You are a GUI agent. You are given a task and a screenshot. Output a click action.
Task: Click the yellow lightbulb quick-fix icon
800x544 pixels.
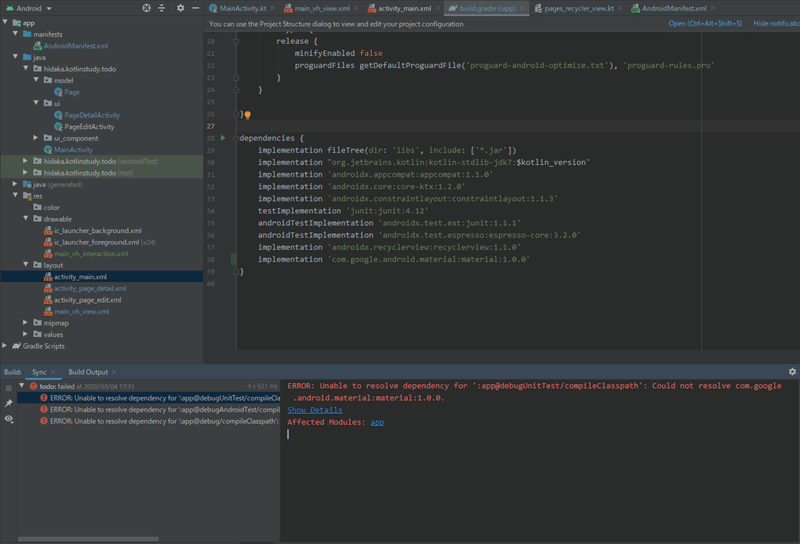[247, 115]
